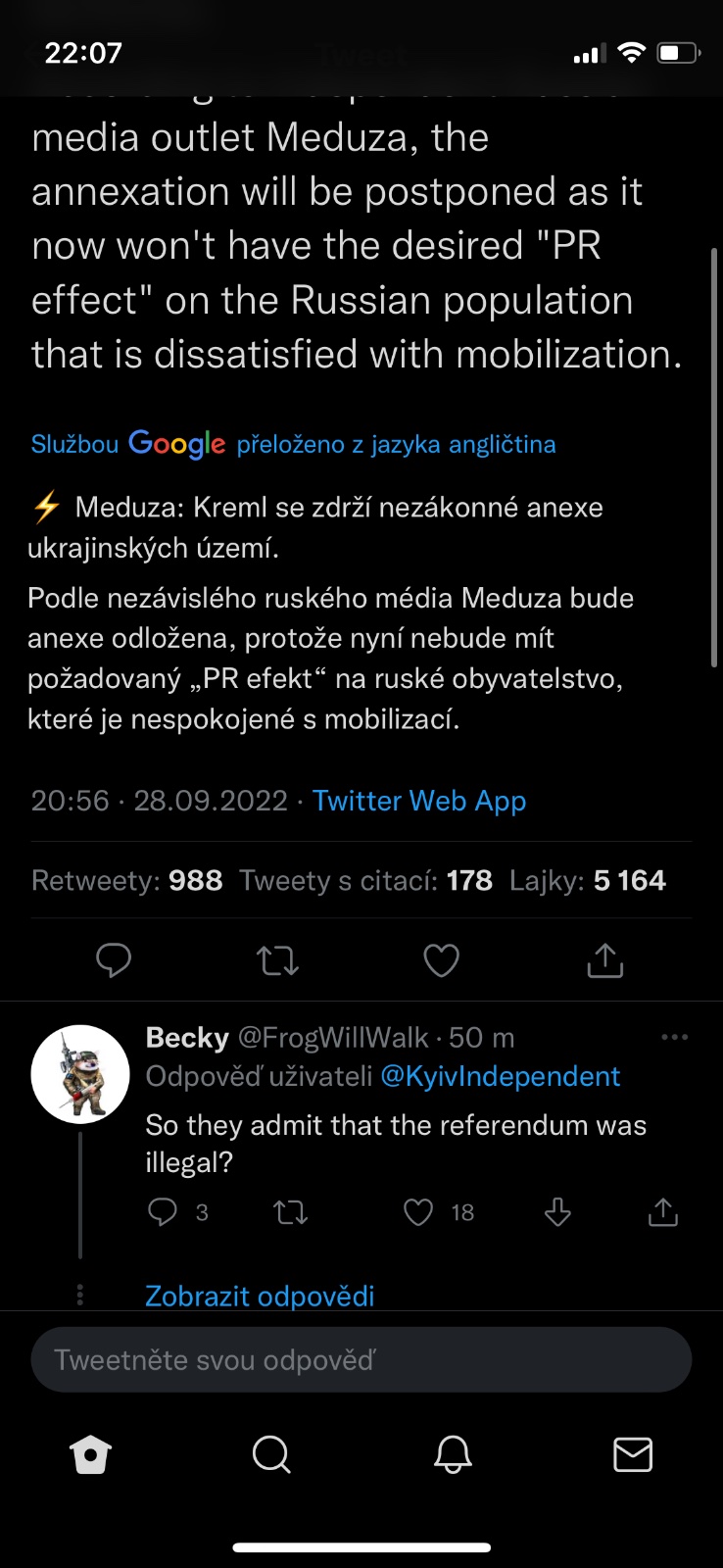This screenshot has width=723, height=1568.
Task: Go to Home tab
Action: (91, 1455)
